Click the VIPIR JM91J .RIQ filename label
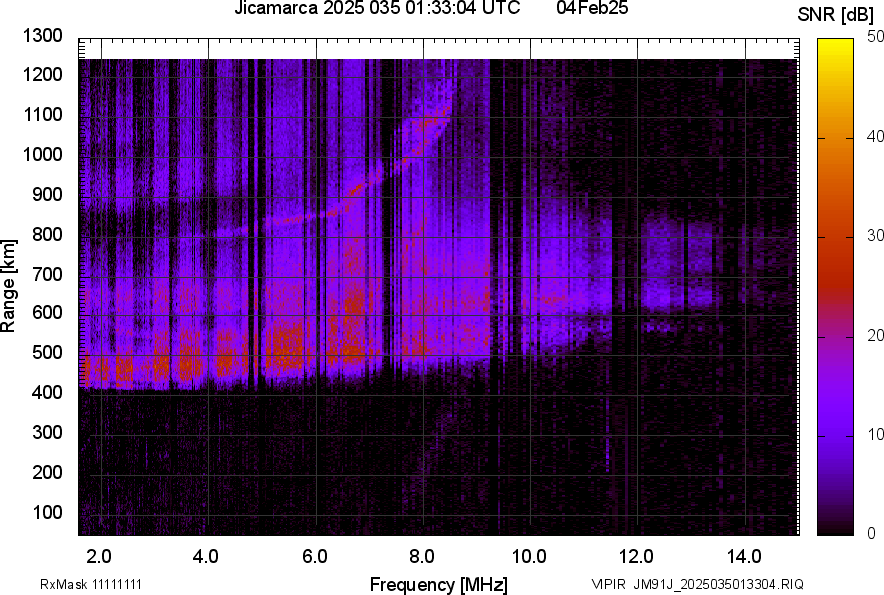884x595 pixels. [697, 584]
